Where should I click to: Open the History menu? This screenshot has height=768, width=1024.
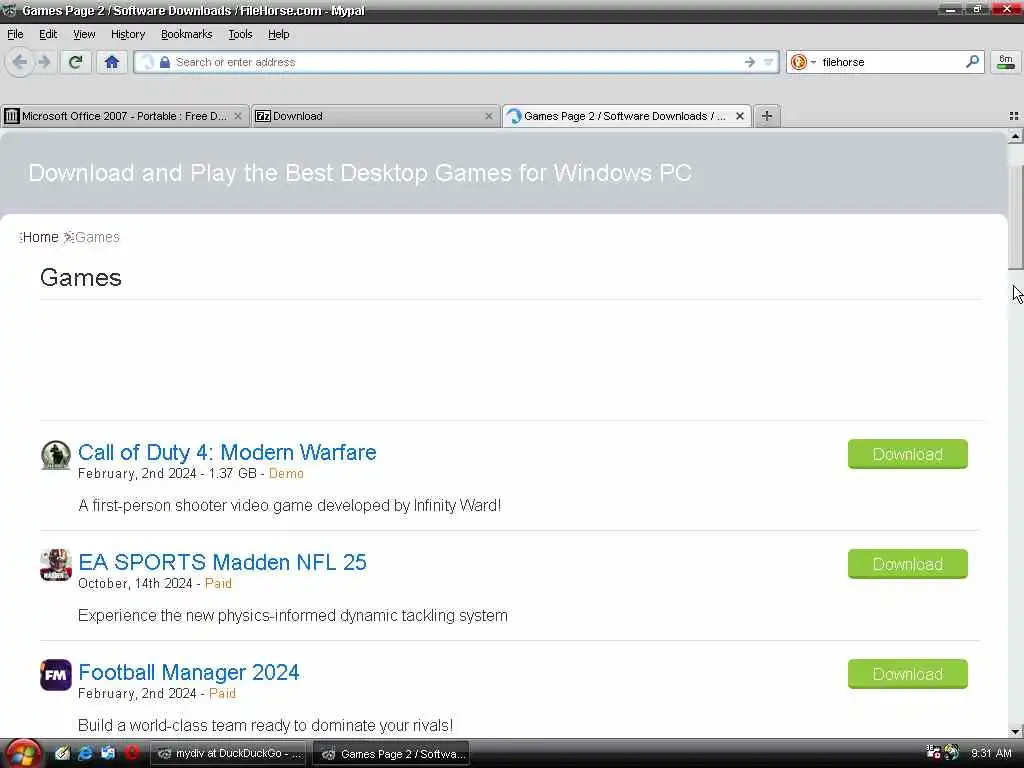pos(127,34)
